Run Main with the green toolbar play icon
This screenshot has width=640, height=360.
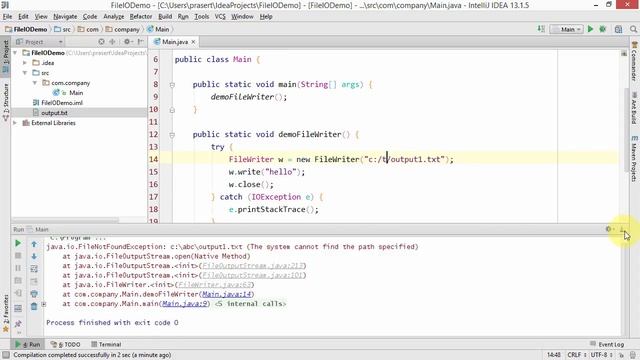590,29
